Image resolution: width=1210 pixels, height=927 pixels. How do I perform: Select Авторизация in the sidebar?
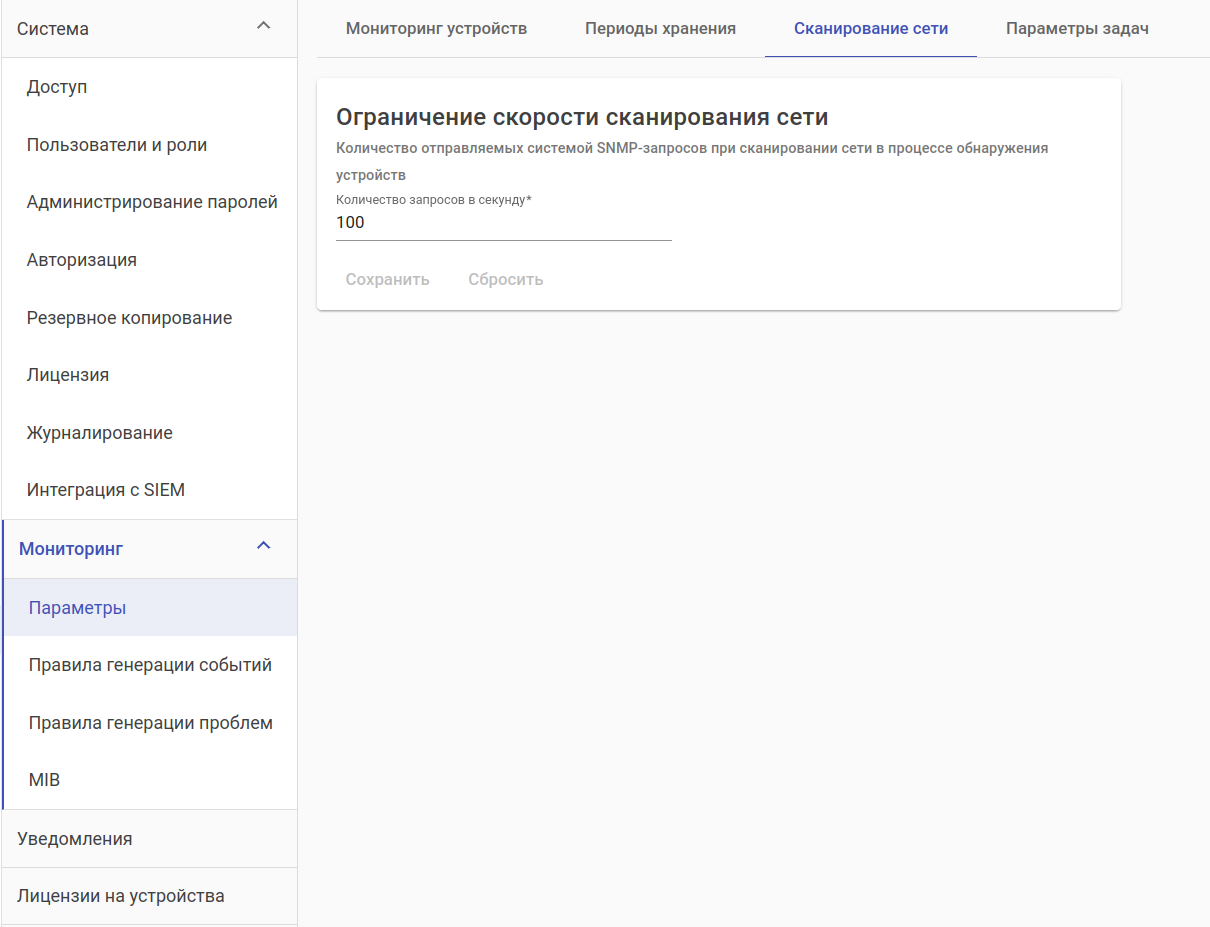click(82, 260)
